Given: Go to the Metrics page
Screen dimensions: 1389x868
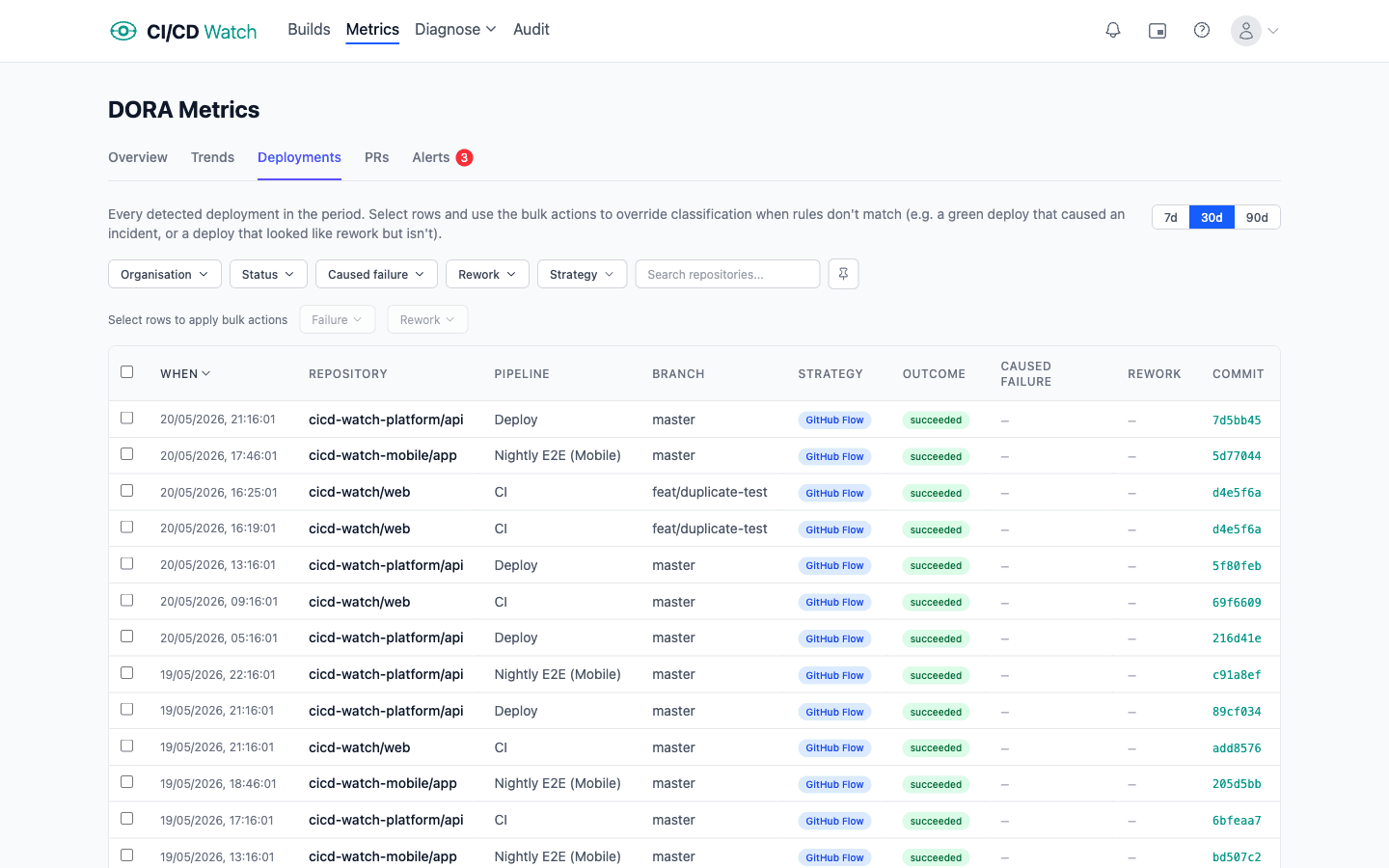Looking at the screenshot, I should tap(372, 30).
